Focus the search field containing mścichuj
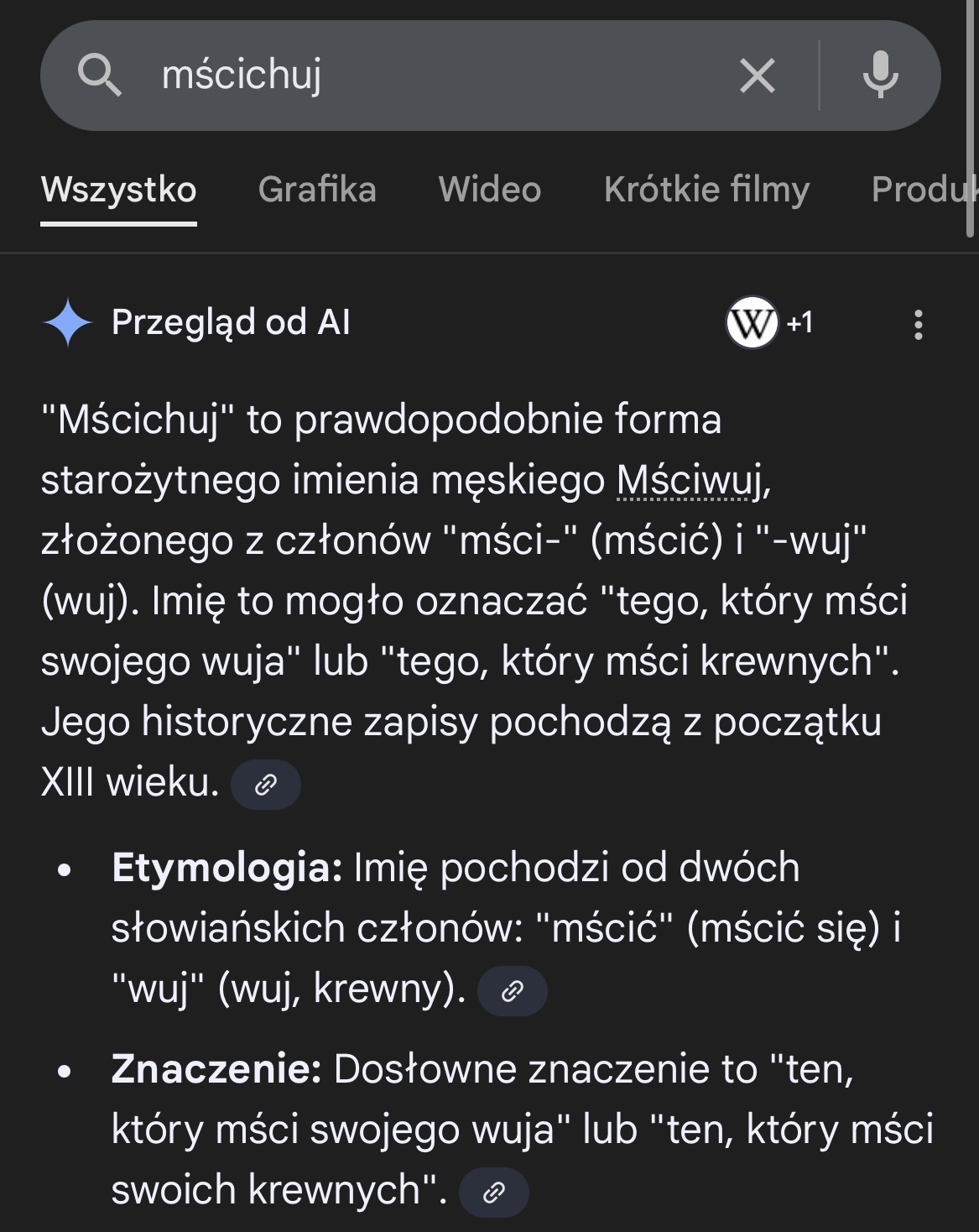The image size is (979, 1232). click(x=419, y=75)
